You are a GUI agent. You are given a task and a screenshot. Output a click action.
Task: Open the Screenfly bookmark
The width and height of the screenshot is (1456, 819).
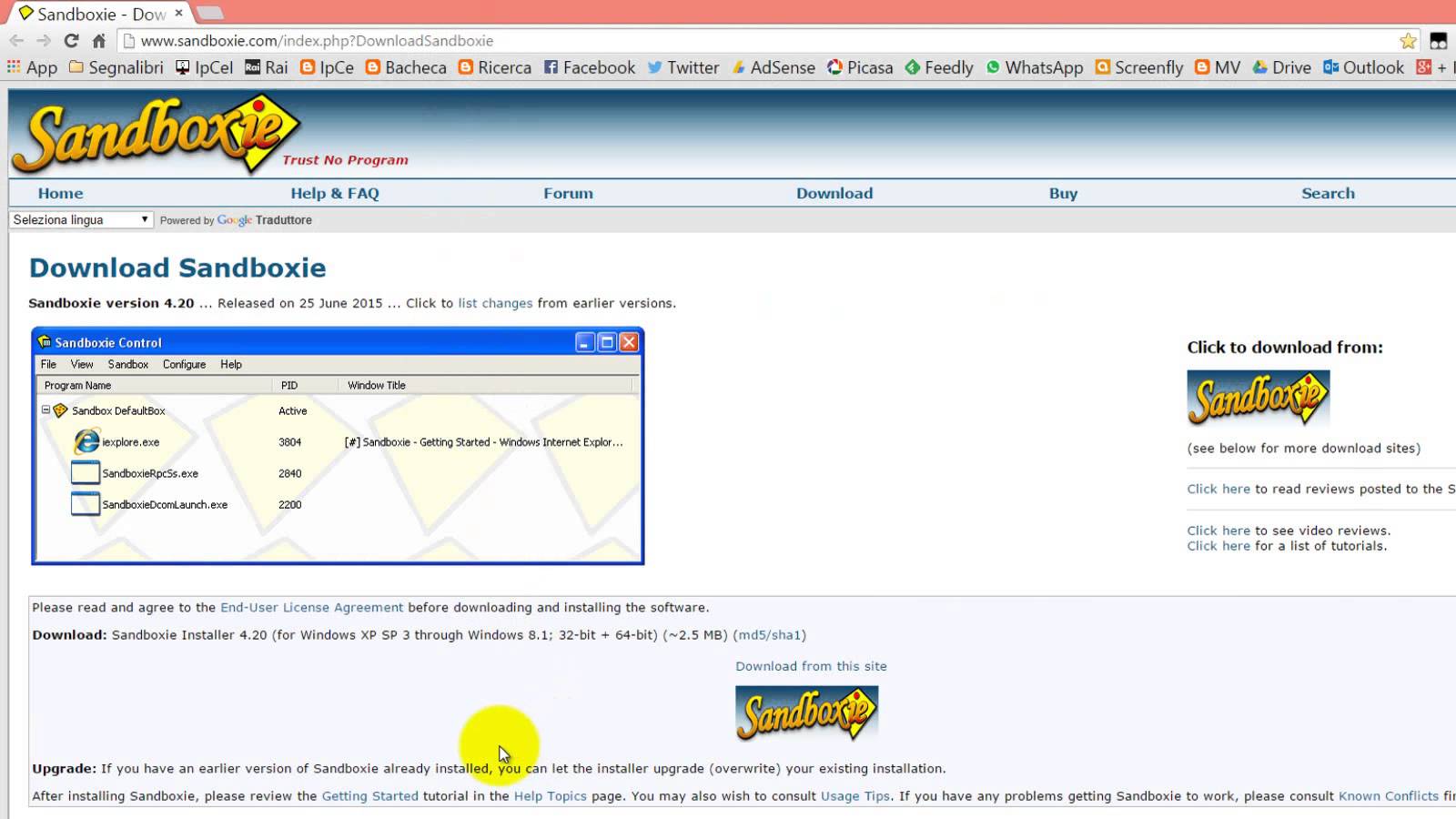point(1139,67)
